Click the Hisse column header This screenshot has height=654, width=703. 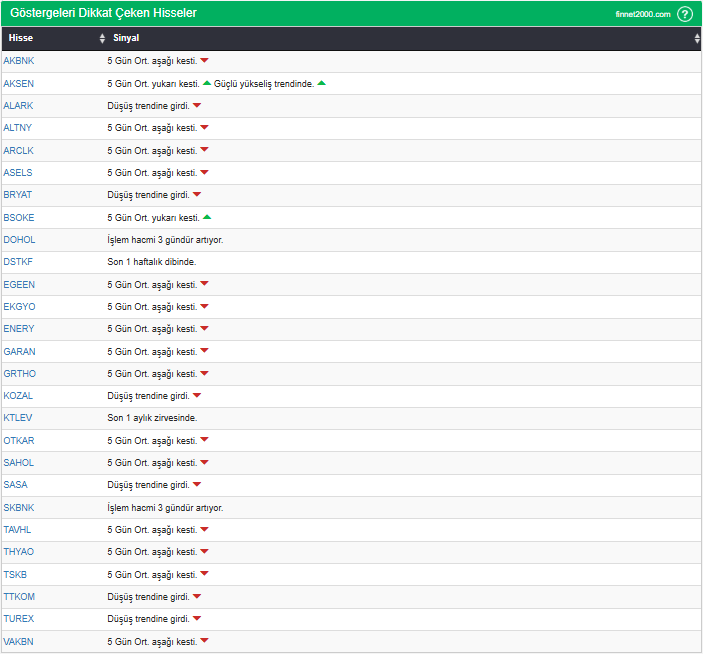pyautogui.click(x=21, y=38)
